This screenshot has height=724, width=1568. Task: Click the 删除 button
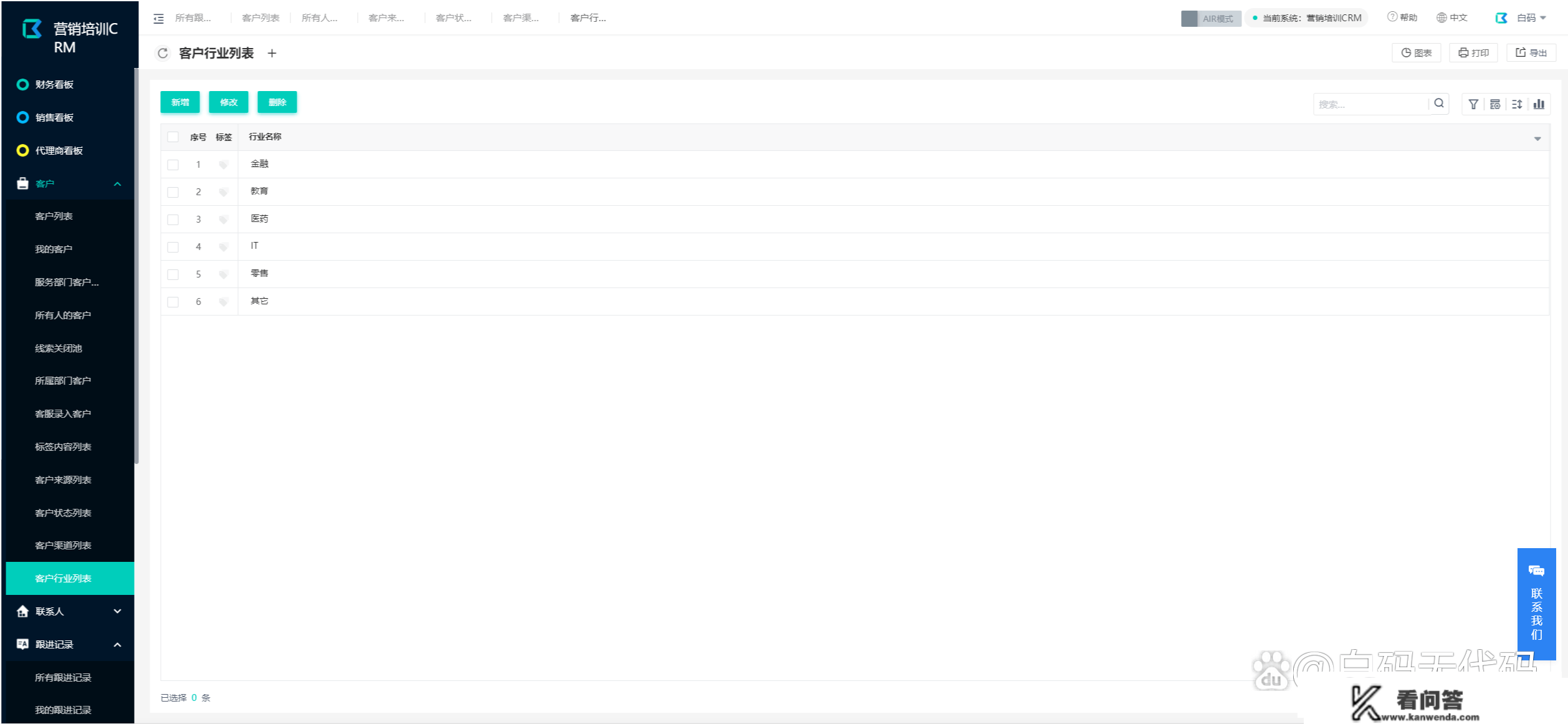[277, 102]
